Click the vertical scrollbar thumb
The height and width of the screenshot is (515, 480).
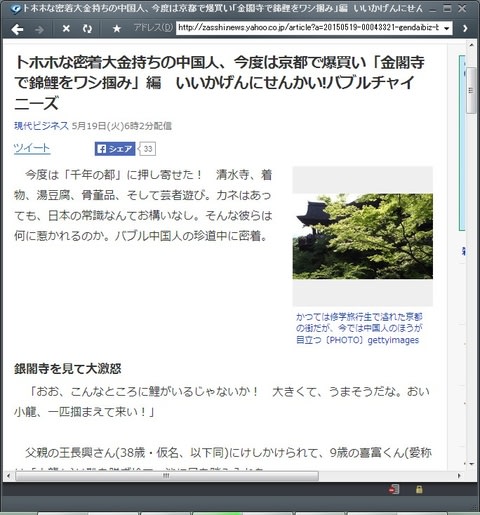tap(471, 90)
